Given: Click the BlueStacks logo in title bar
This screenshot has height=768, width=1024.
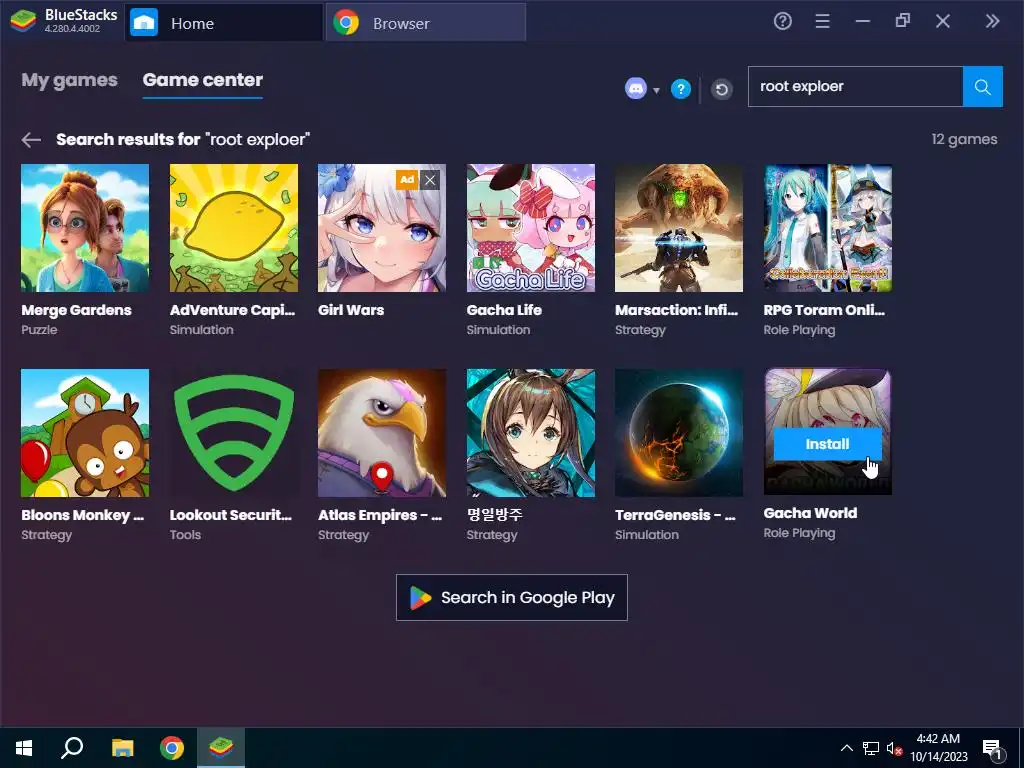Looking at the screenshot, I should point(24,21).
